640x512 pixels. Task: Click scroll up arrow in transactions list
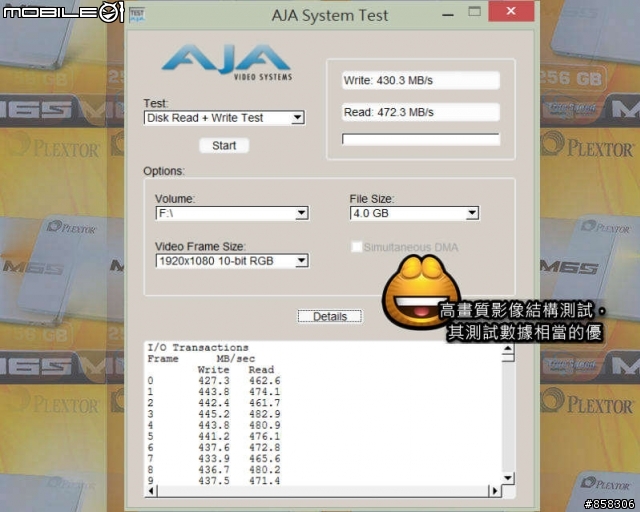[x=508, y=348]
